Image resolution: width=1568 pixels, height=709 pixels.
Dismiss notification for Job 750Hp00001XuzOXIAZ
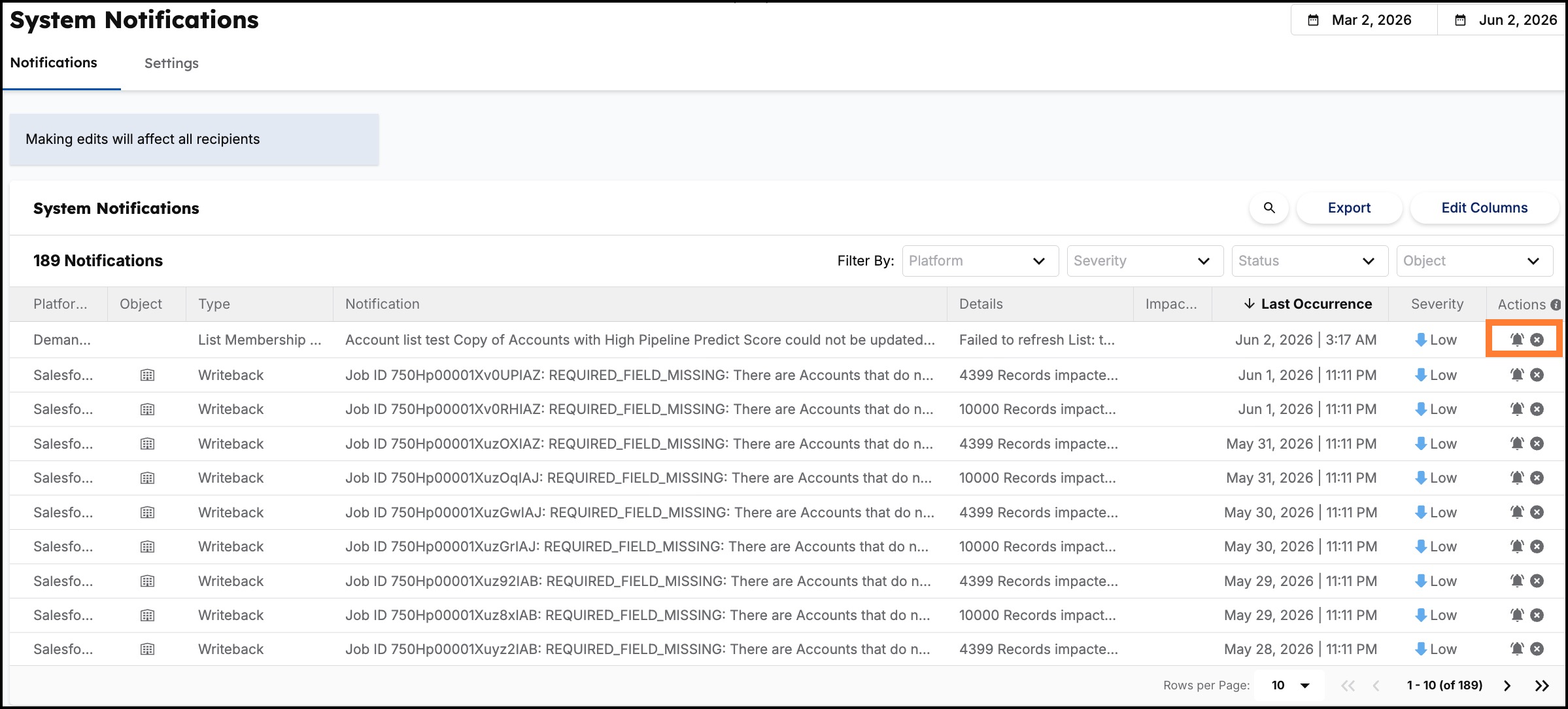[x=1537, y=443]
